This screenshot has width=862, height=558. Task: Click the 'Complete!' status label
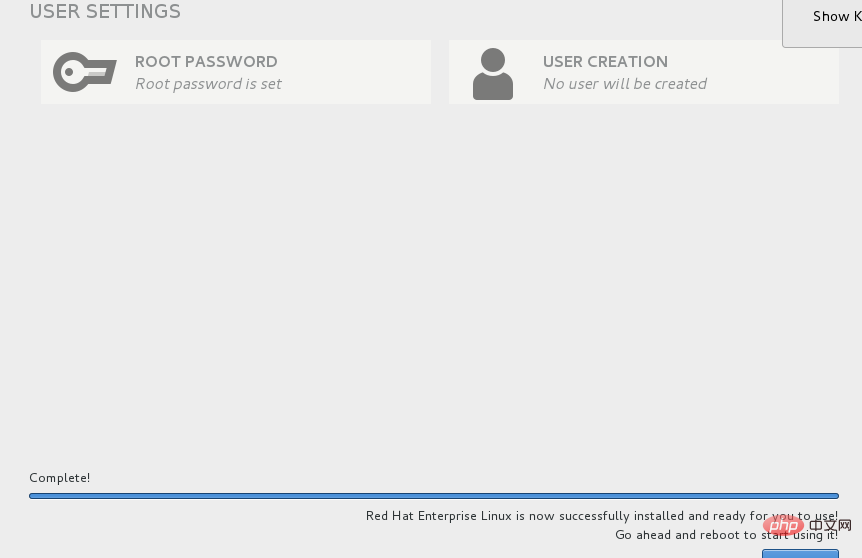59,478
